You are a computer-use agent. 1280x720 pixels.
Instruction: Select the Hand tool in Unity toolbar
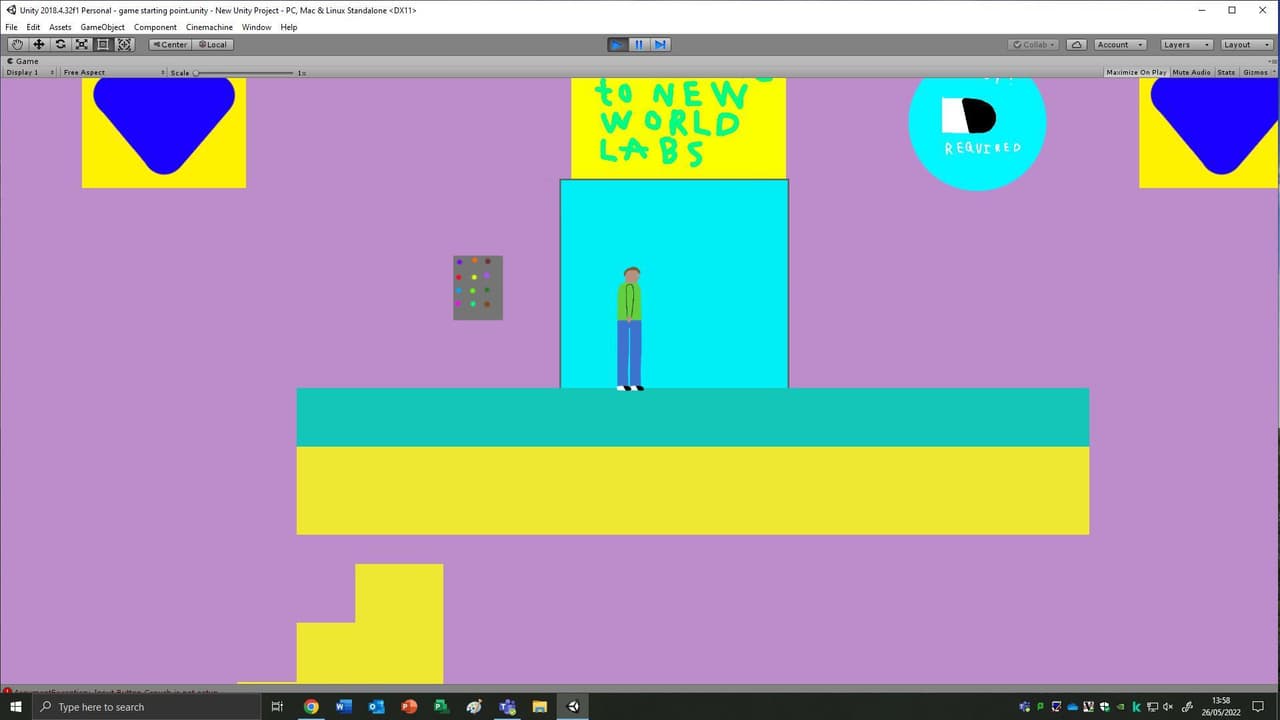pyautogui.click(x=17, y=44)
